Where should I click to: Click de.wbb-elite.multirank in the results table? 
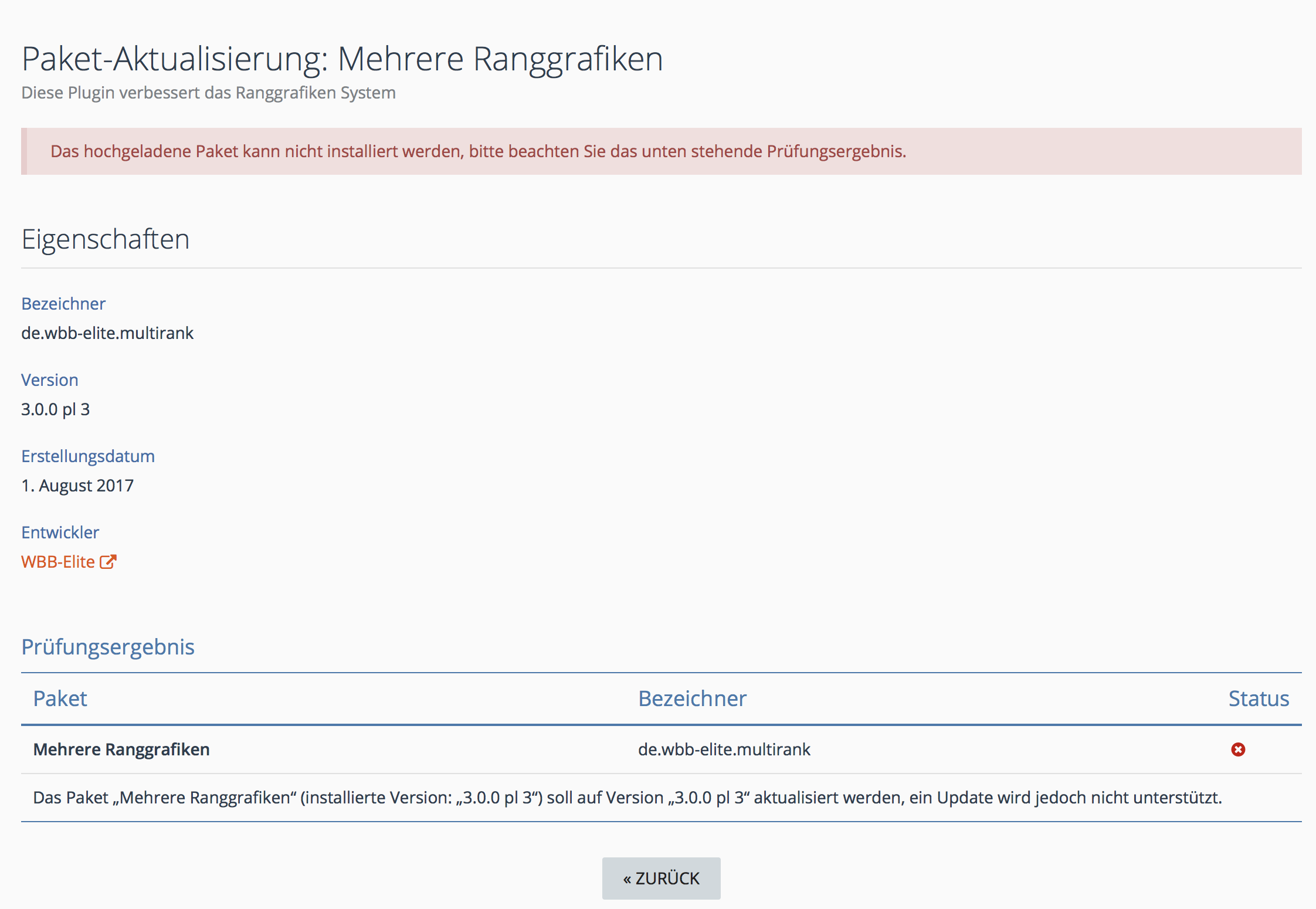coord(724,749)
